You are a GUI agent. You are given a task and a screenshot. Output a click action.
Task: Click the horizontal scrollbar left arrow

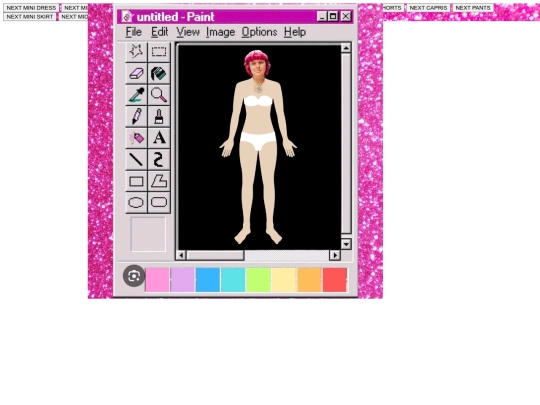coord(181,255)
